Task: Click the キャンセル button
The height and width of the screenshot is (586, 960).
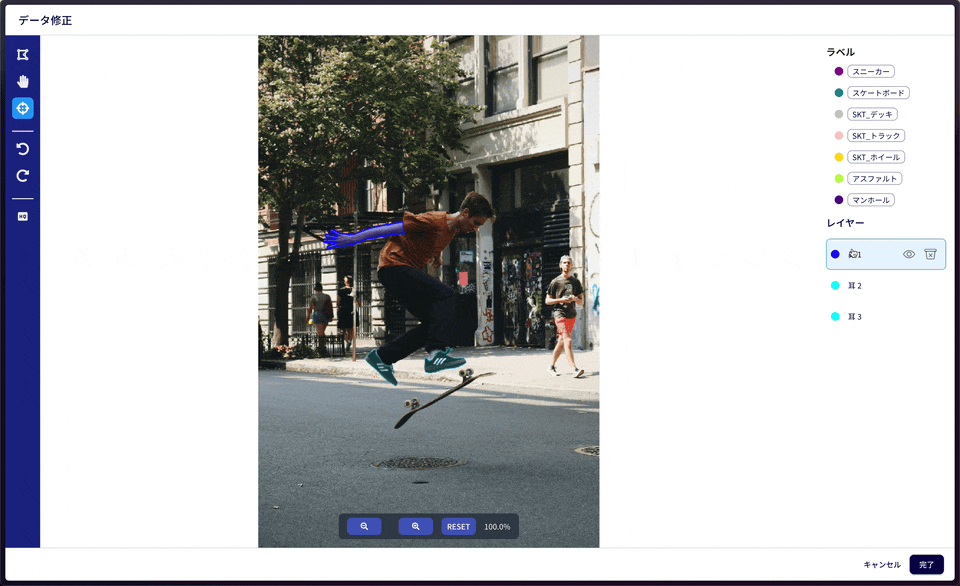Action: click(x=881, y=565)
